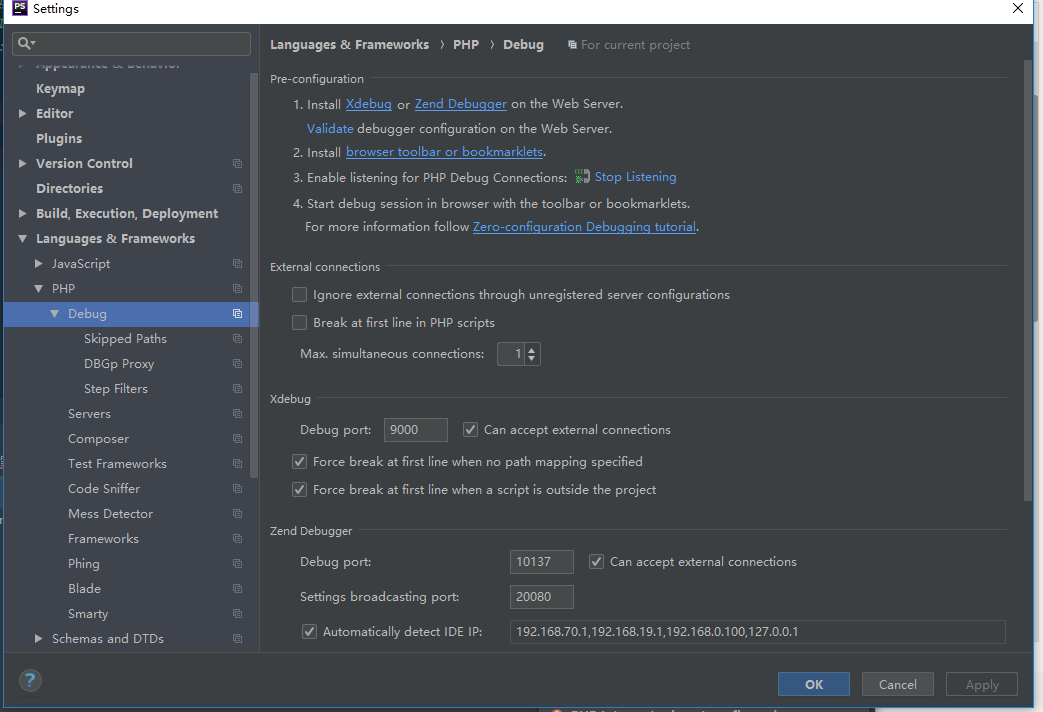1043x712 pixels.
Task: Click the IDE IP addresses field
Action: (x=758, y=631)
